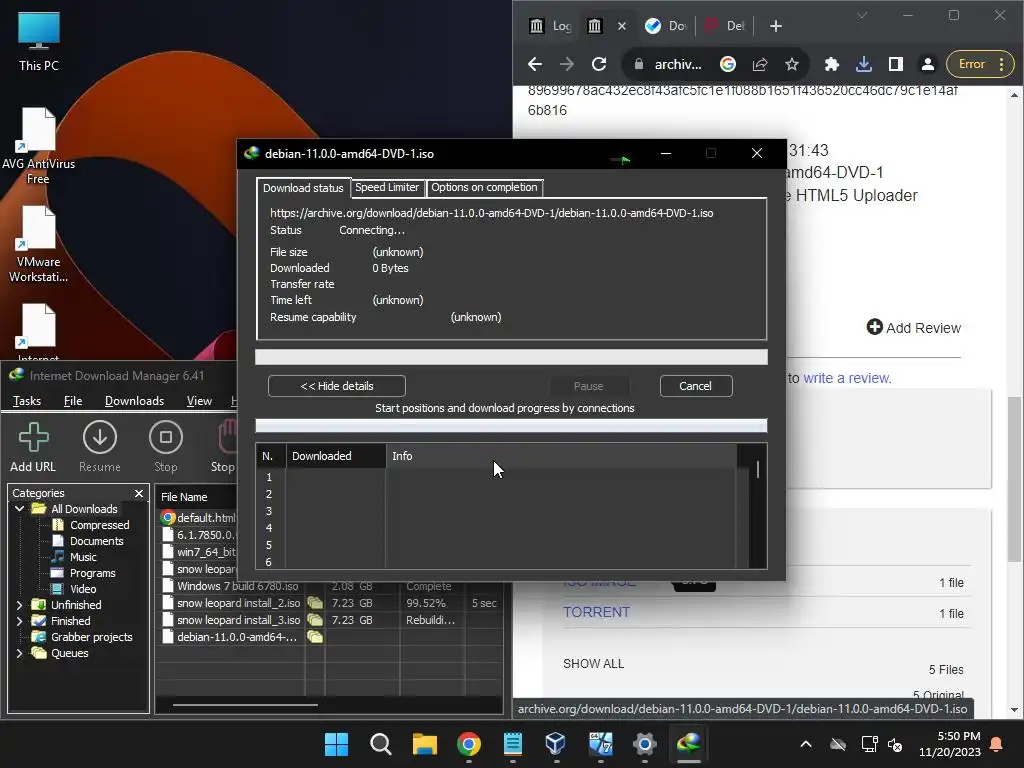Click the share page icon in address bar
Screen dimensions: 1024x768
click(760, 64)
